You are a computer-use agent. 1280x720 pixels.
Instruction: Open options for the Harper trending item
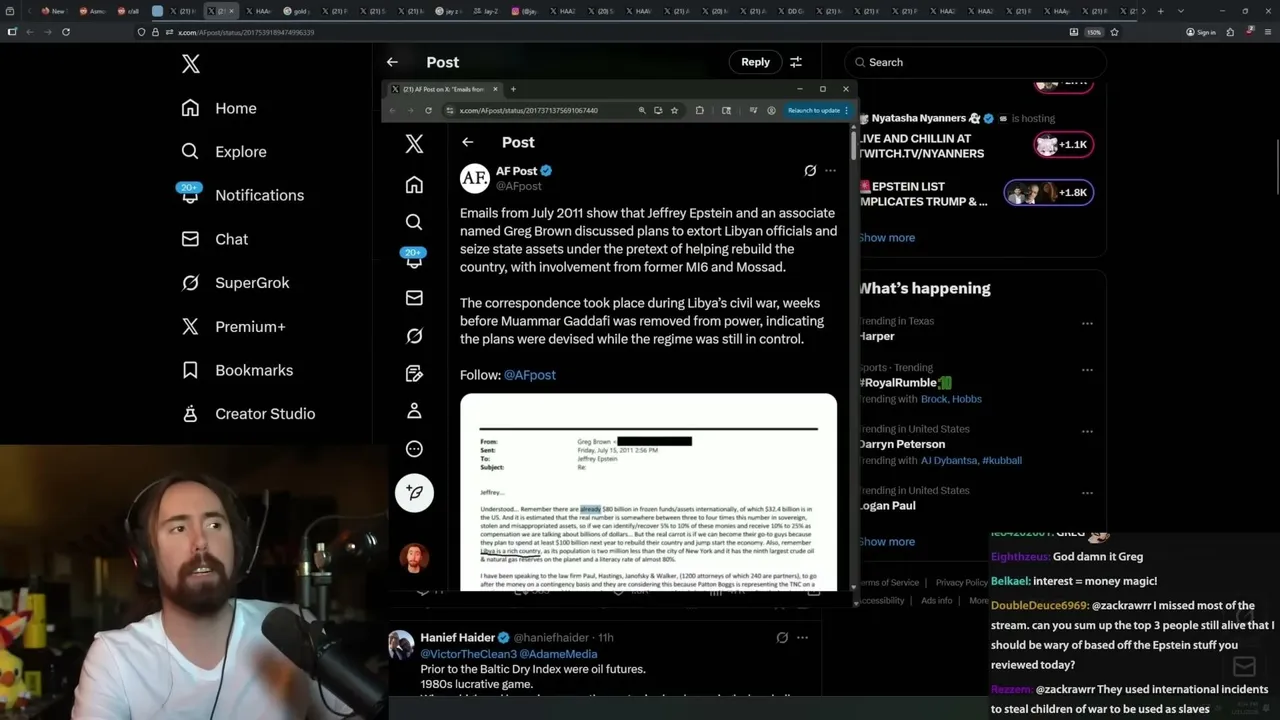(1087, 324)
